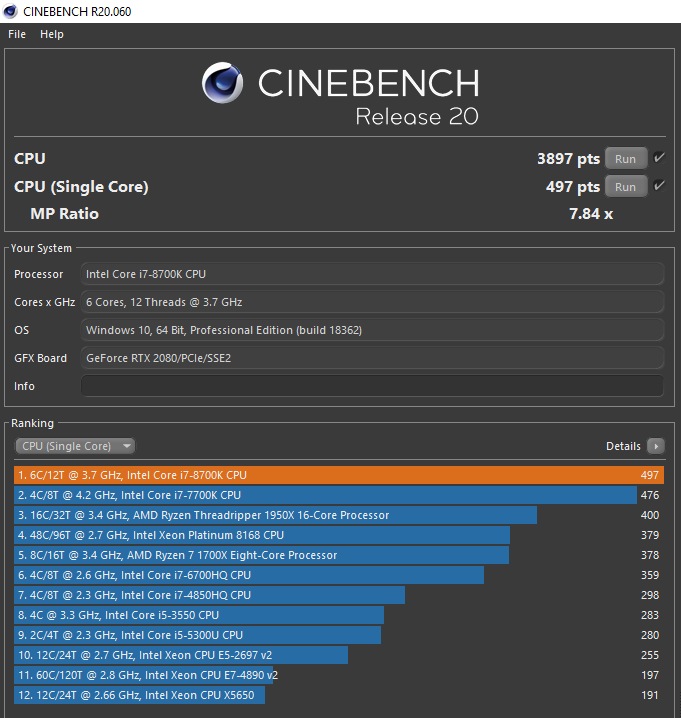Open the File menu

(x=17, y=34)
